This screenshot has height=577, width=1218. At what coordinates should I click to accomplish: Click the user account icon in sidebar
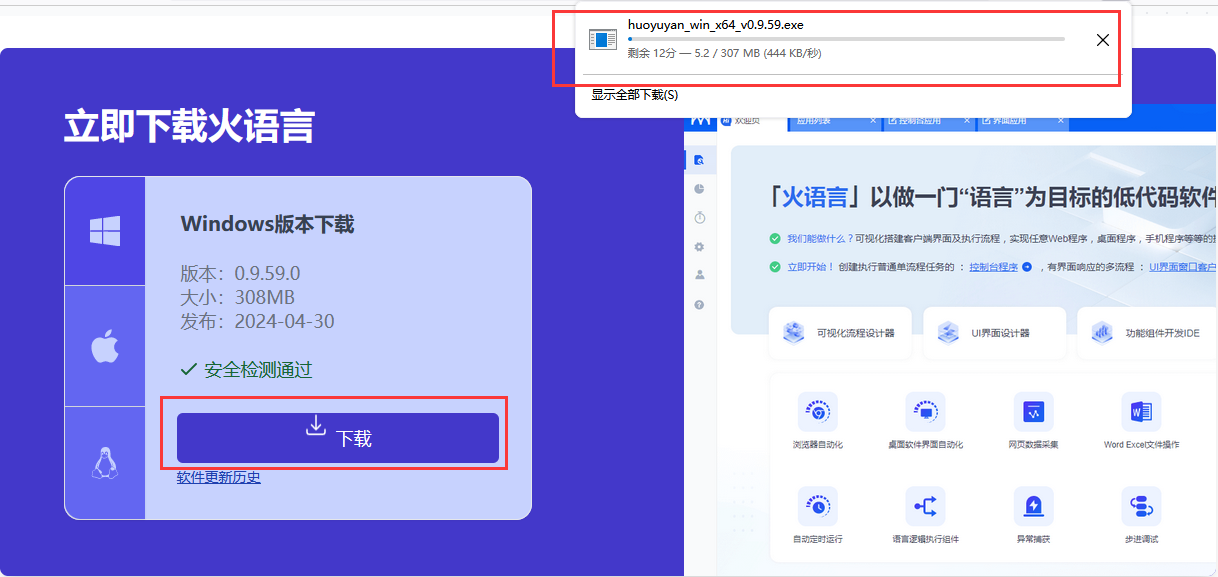tap(699, 276)
